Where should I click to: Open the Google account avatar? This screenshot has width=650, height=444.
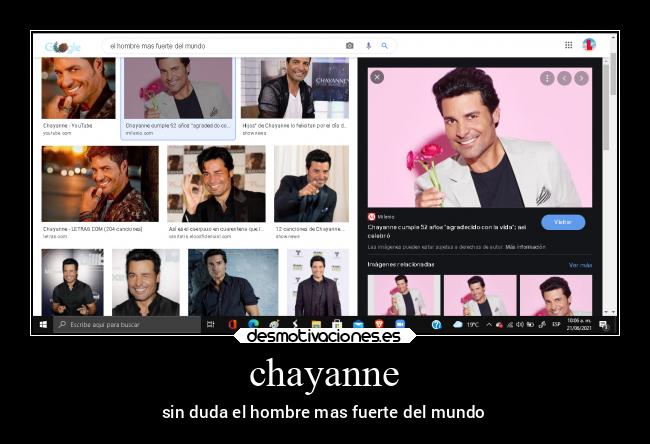(589, 45)
